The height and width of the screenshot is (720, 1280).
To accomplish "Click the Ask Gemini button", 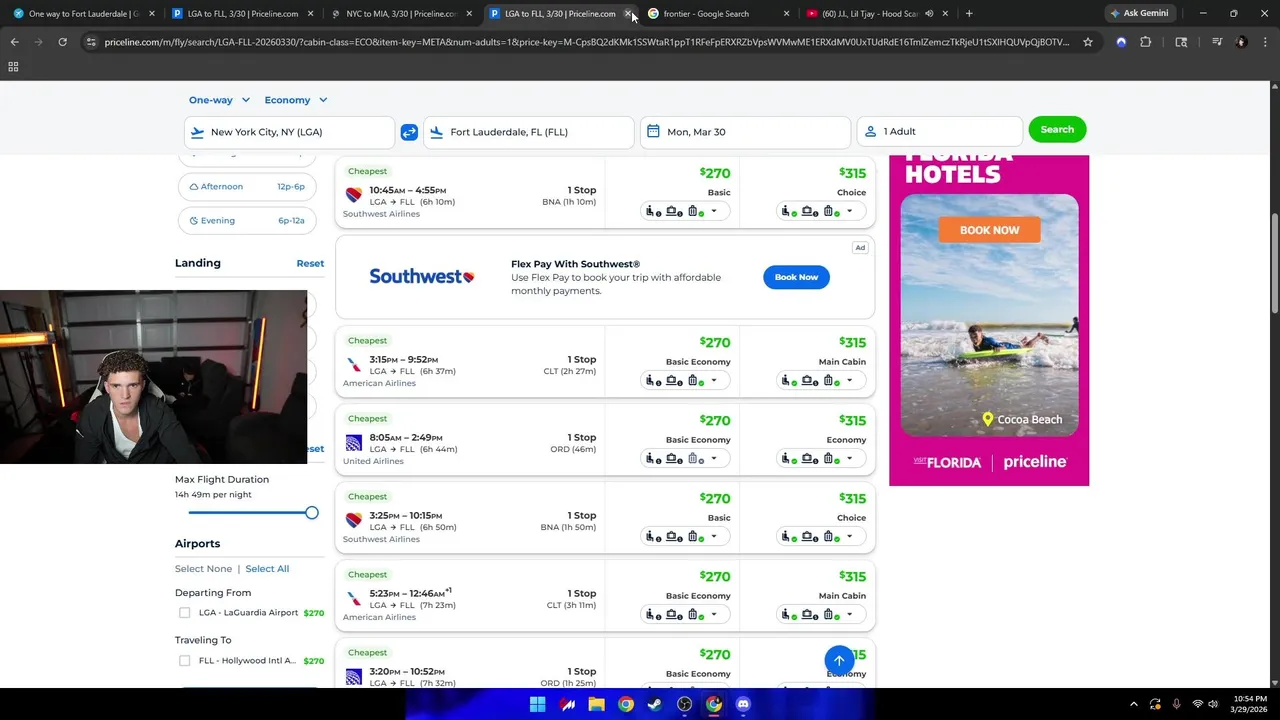I will [1139, 13].
